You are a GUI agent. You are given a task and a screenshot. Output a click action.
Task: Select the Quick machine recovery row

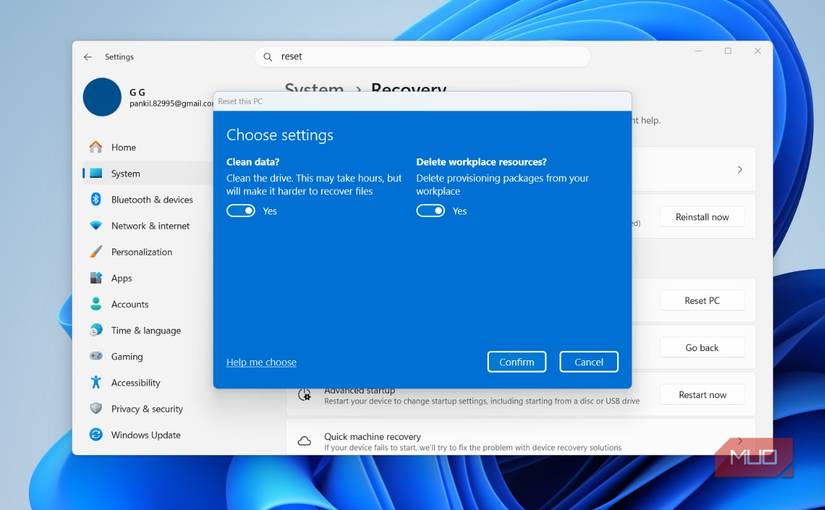tap(520, 438)
